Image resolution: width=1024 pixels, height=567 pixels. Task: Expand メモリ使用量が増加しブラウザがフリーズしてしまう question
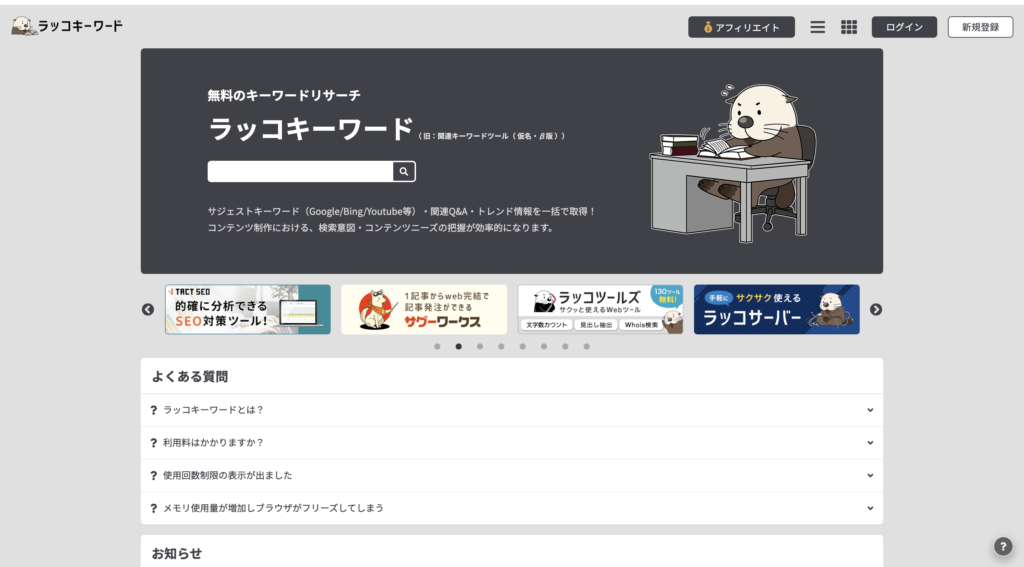tap(512, 508)
